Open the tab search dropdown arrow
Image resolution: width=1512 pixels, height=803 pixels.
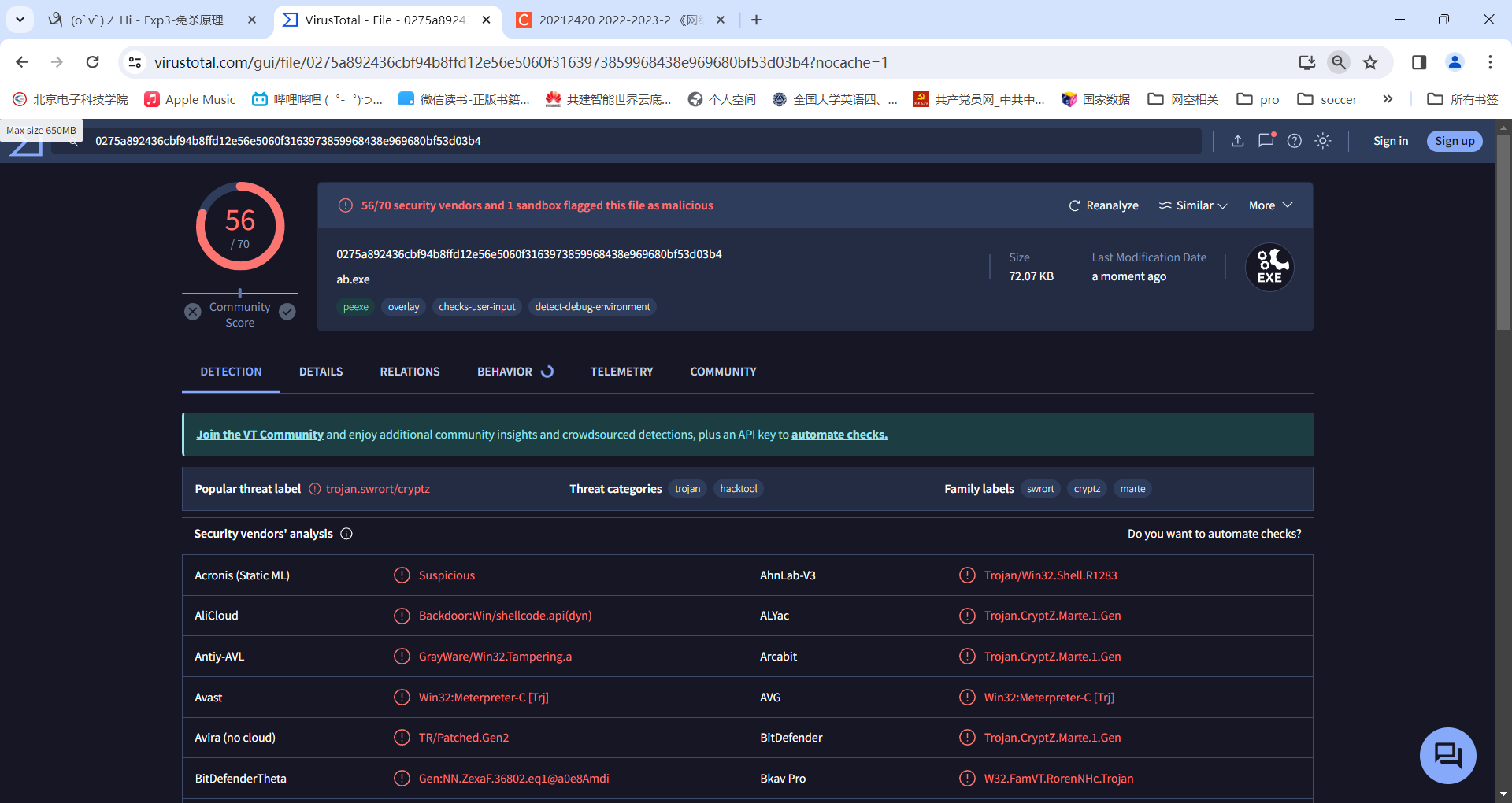click(x=20, y=20)
